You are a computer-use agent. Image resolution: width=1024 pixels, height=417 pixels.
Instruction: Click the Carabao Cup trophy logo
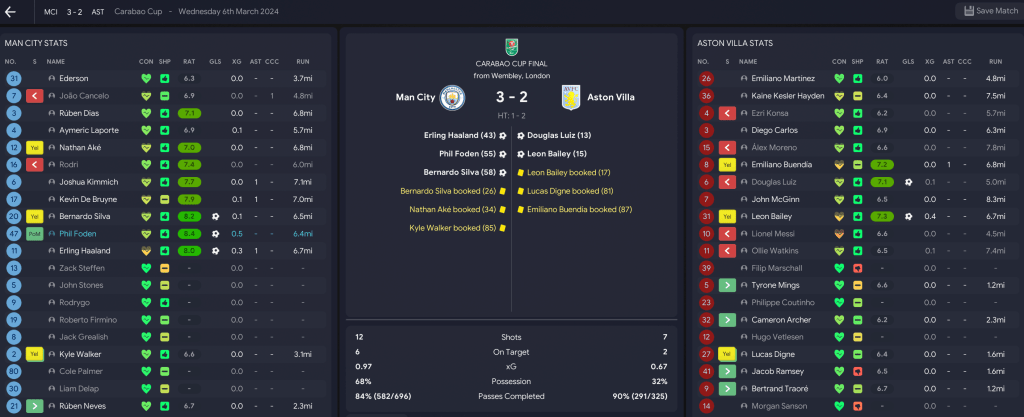coord(511,44)
